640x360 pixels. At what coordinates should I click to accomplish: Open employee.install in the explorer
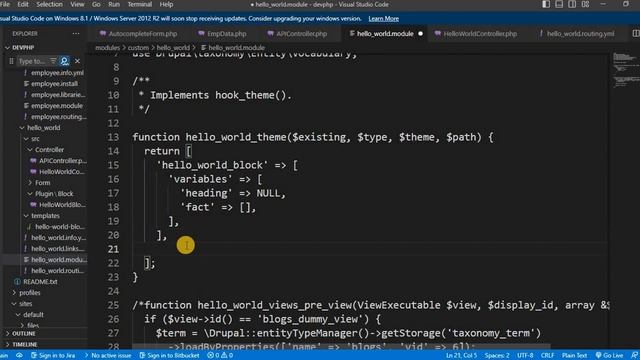(x=54, y=84)
